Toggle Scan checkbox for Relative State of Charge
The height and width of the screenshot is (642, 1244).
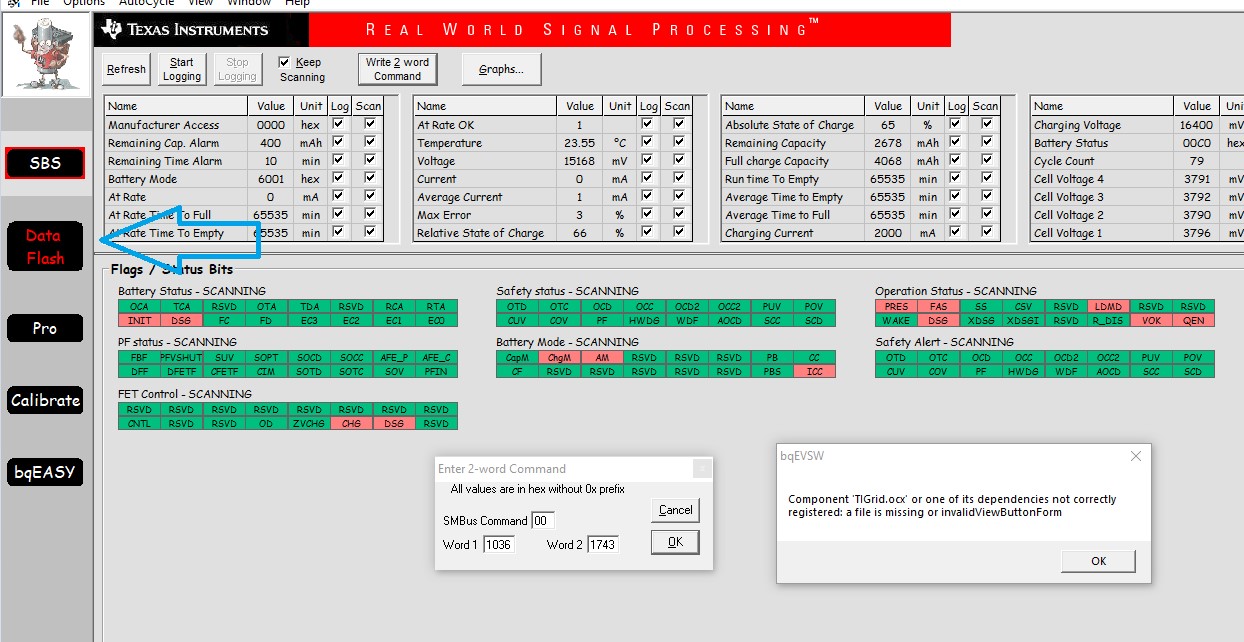[679, 233]
